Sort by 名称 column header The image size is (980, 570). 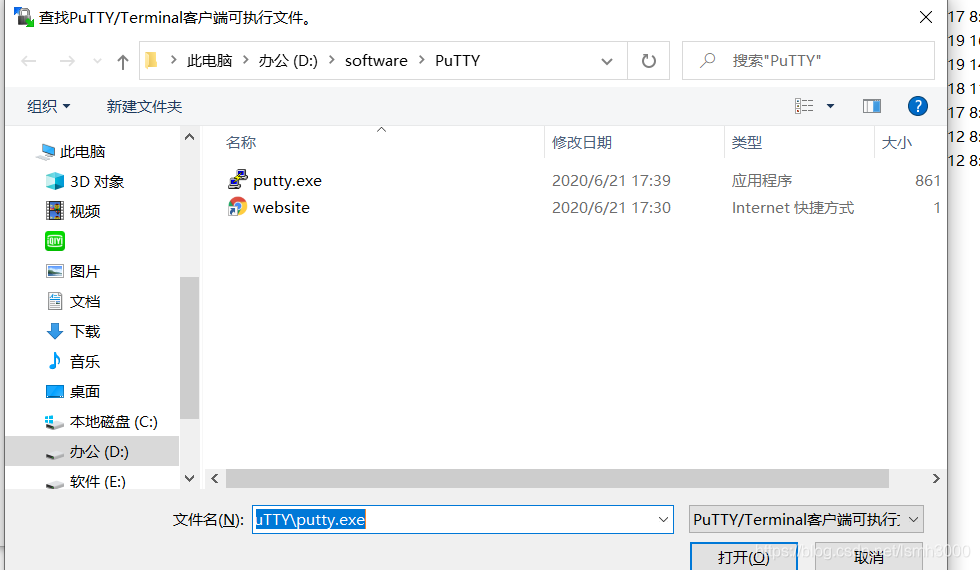[241, 142]
